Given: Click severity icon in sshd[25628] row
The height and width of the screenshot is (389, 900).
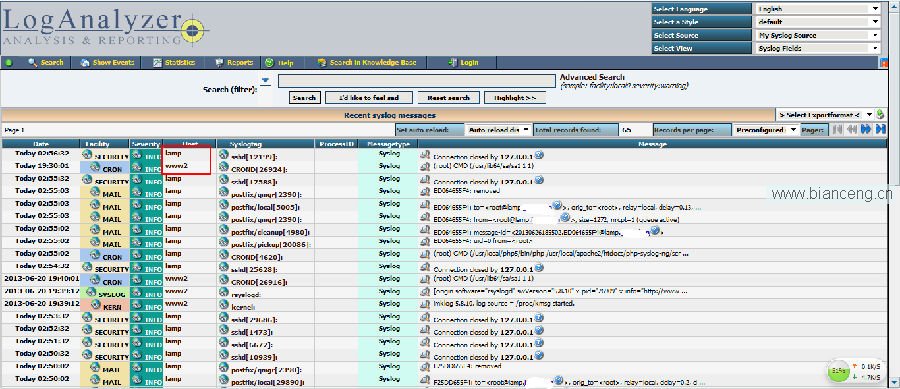Looking at the screenshot, I should 137,267.
